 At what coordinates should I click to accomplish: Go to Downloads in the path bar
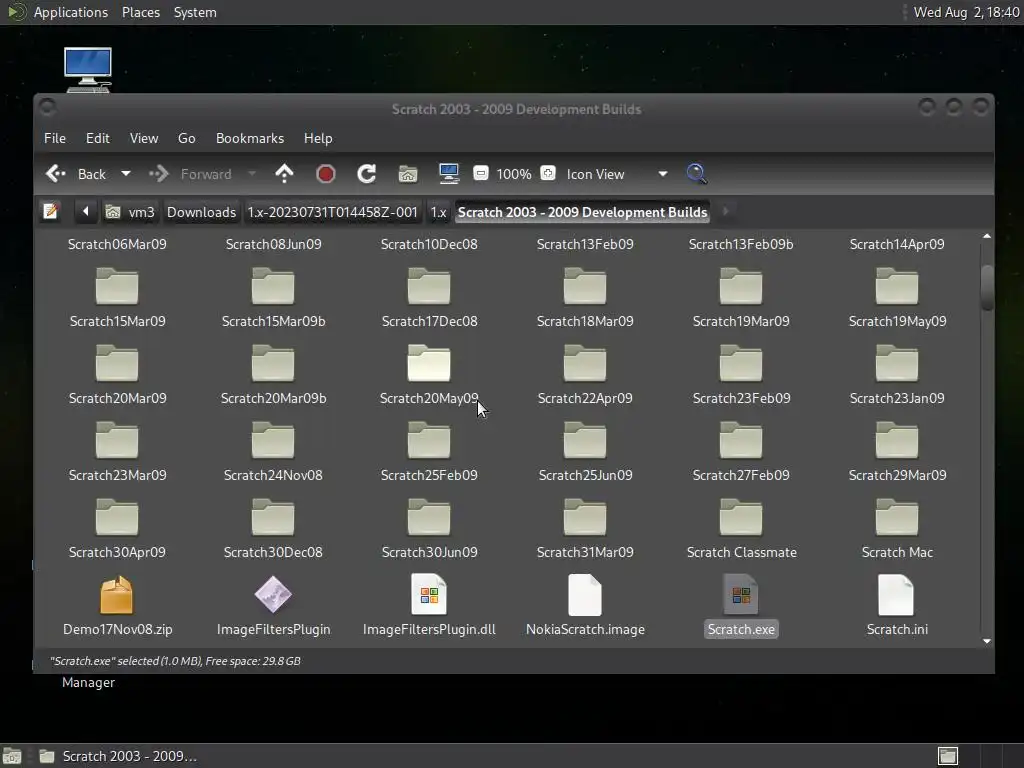pyautogui.click(x=201, y=212)
